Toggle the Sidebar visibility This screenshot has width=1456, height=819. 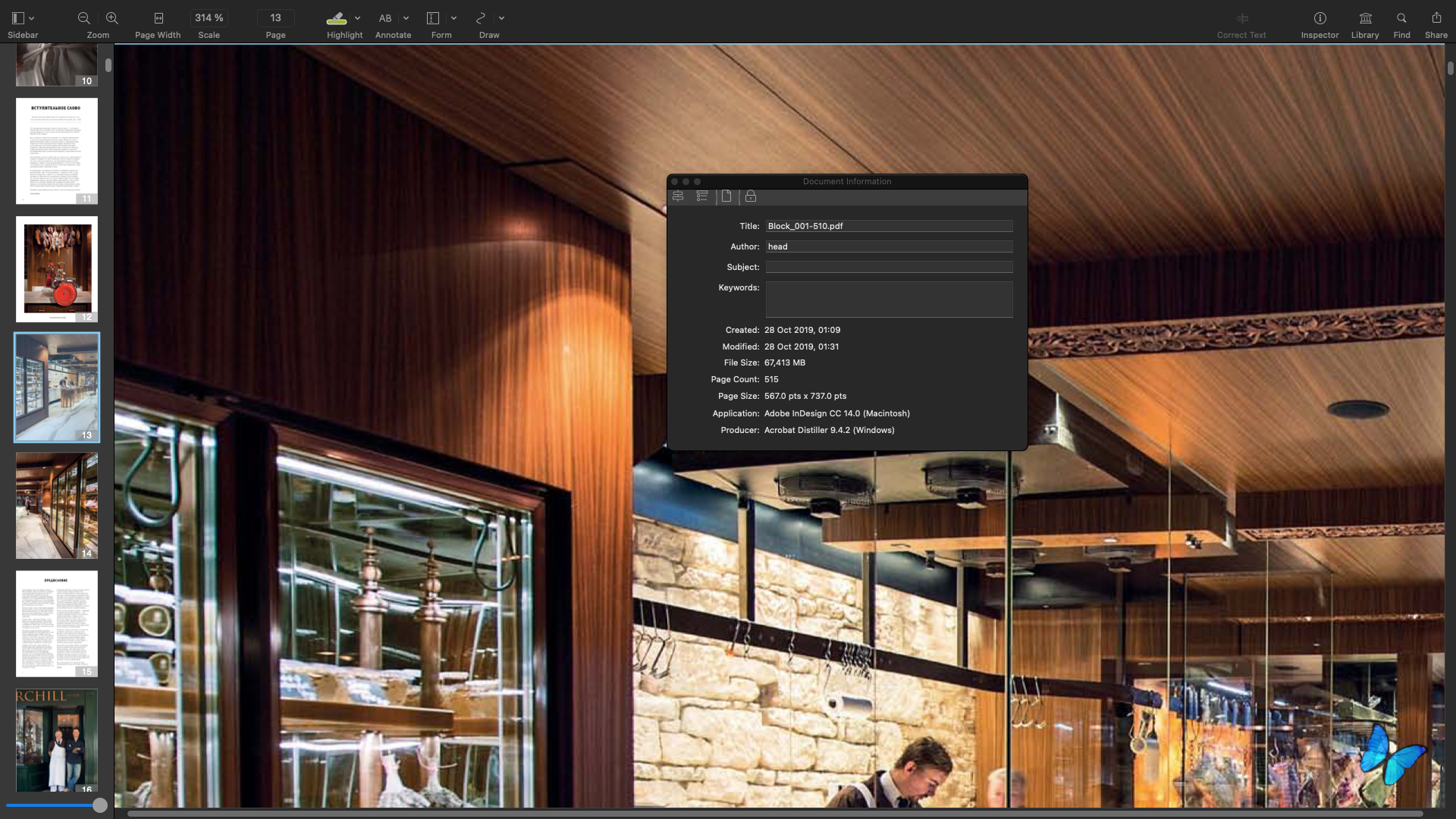tap(18, 18)
